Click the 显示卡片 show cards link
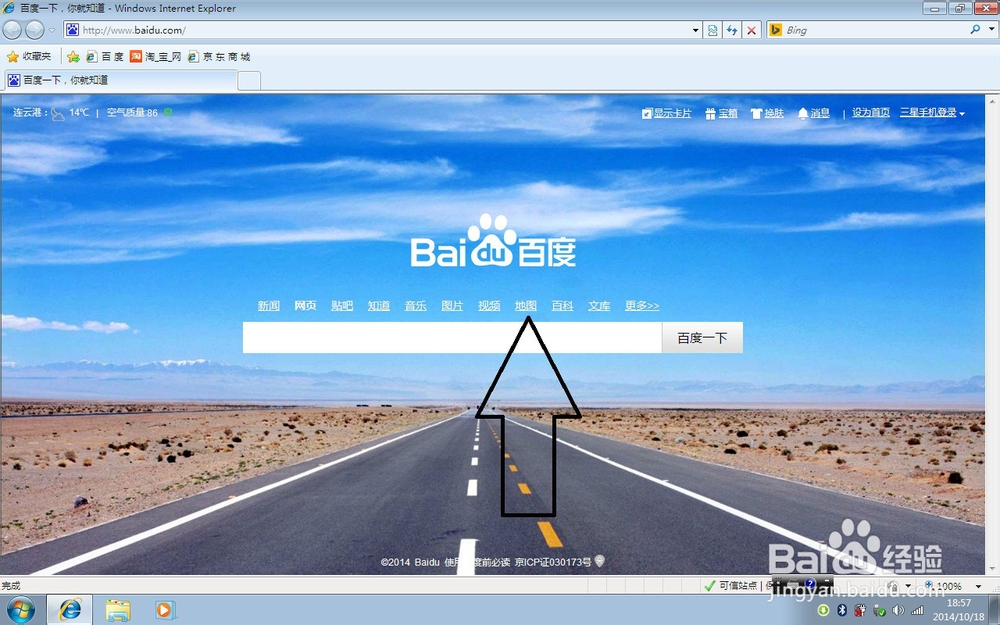 point(666,113)
